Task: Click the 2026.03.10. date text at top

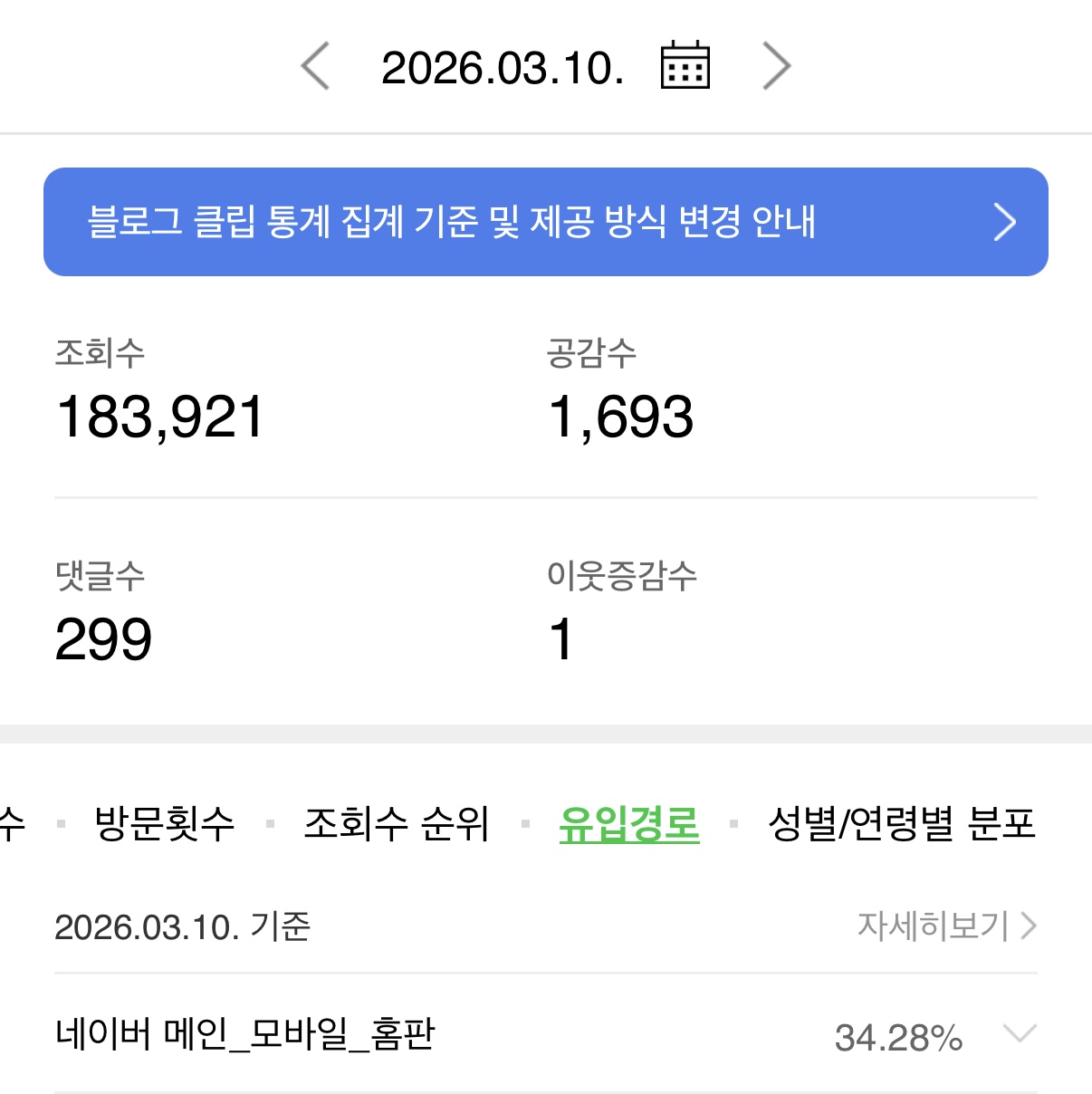Action: (x=503, y=68)
